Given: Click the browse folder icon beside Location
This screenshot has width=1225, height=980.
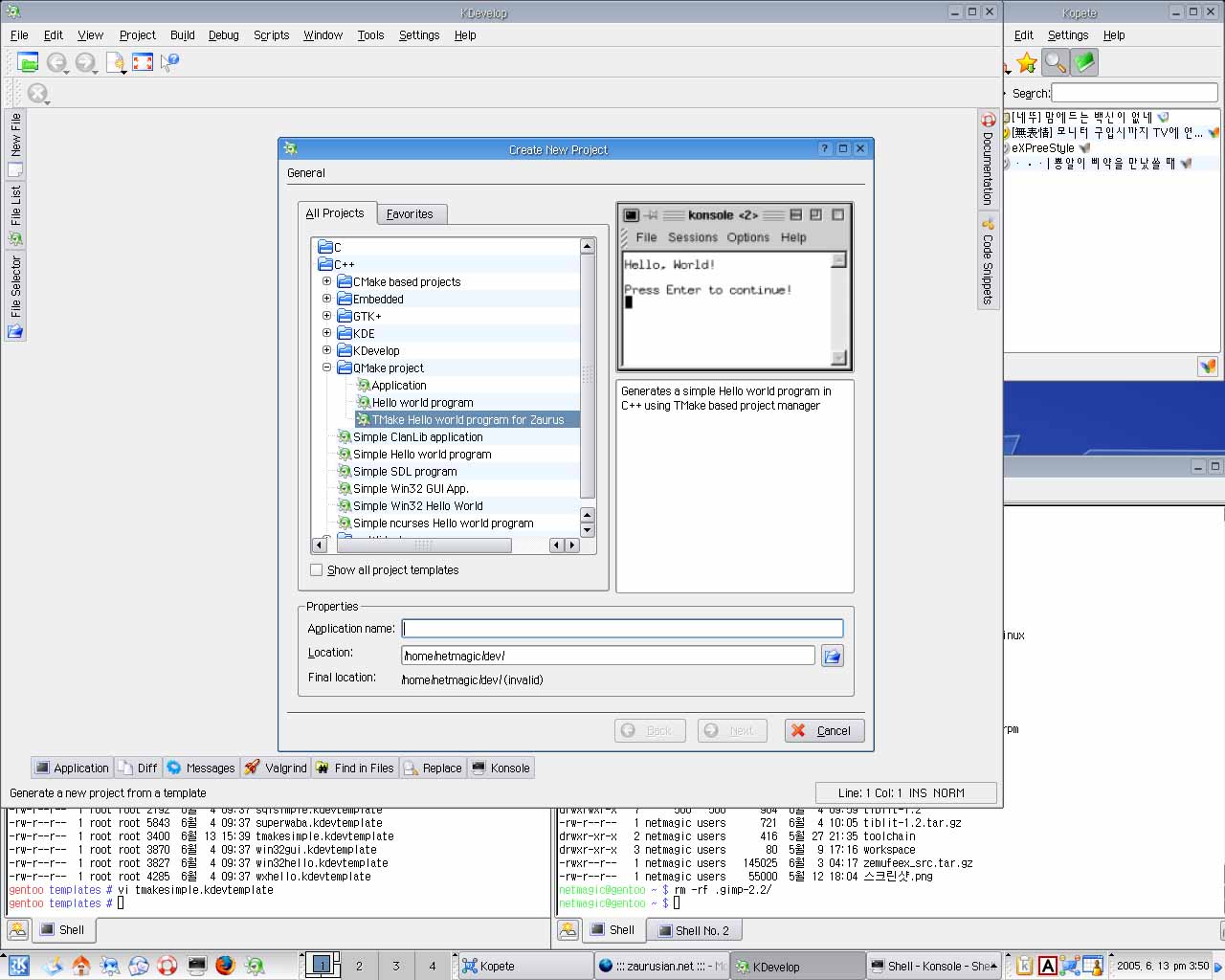Looking at the screenshot, I should 832,656.
